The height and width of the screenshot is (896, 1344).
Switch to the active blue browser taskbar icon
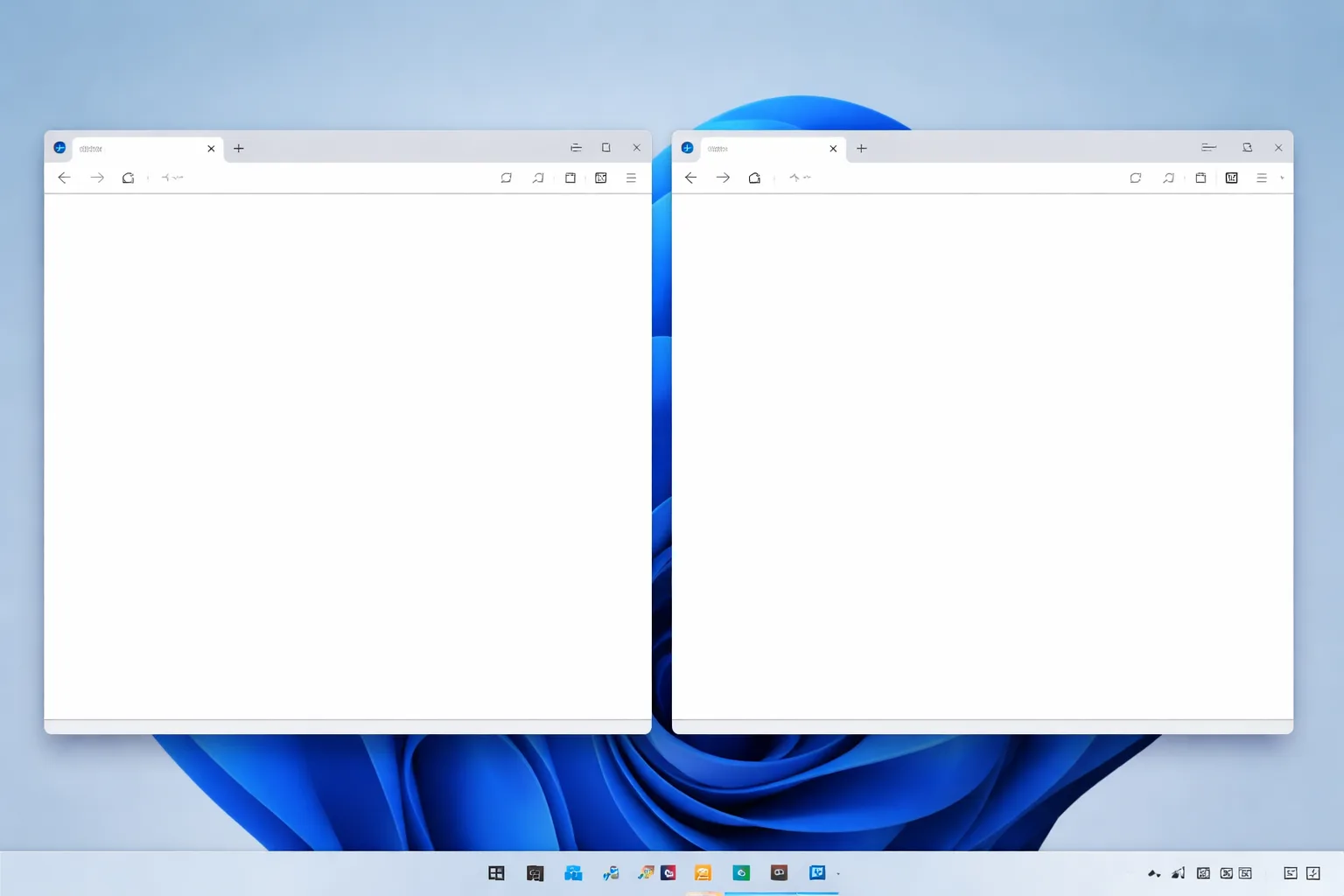817,873
